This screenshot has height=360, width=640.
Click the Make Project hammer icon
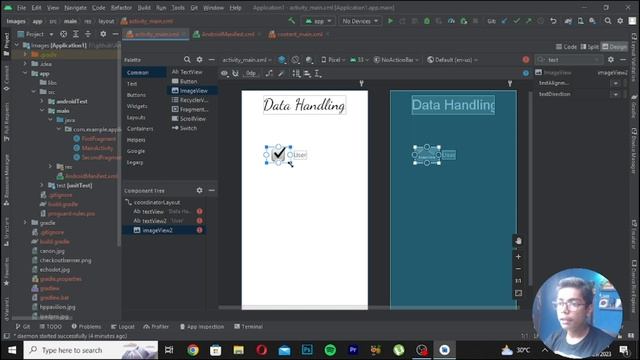(x=291, y=21)
